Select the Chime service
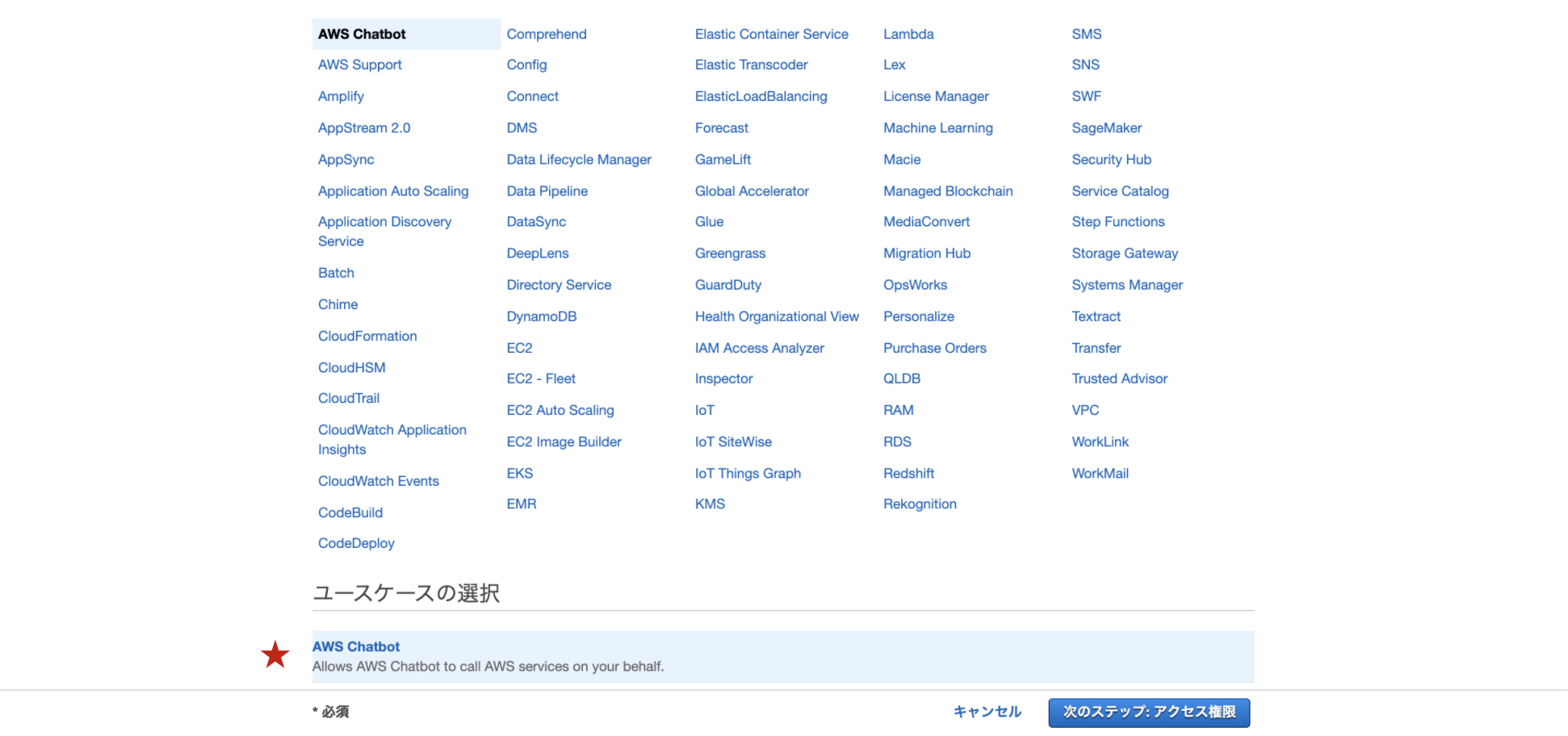This screenshot has width=1568, height=736. (x=337, y=304)
